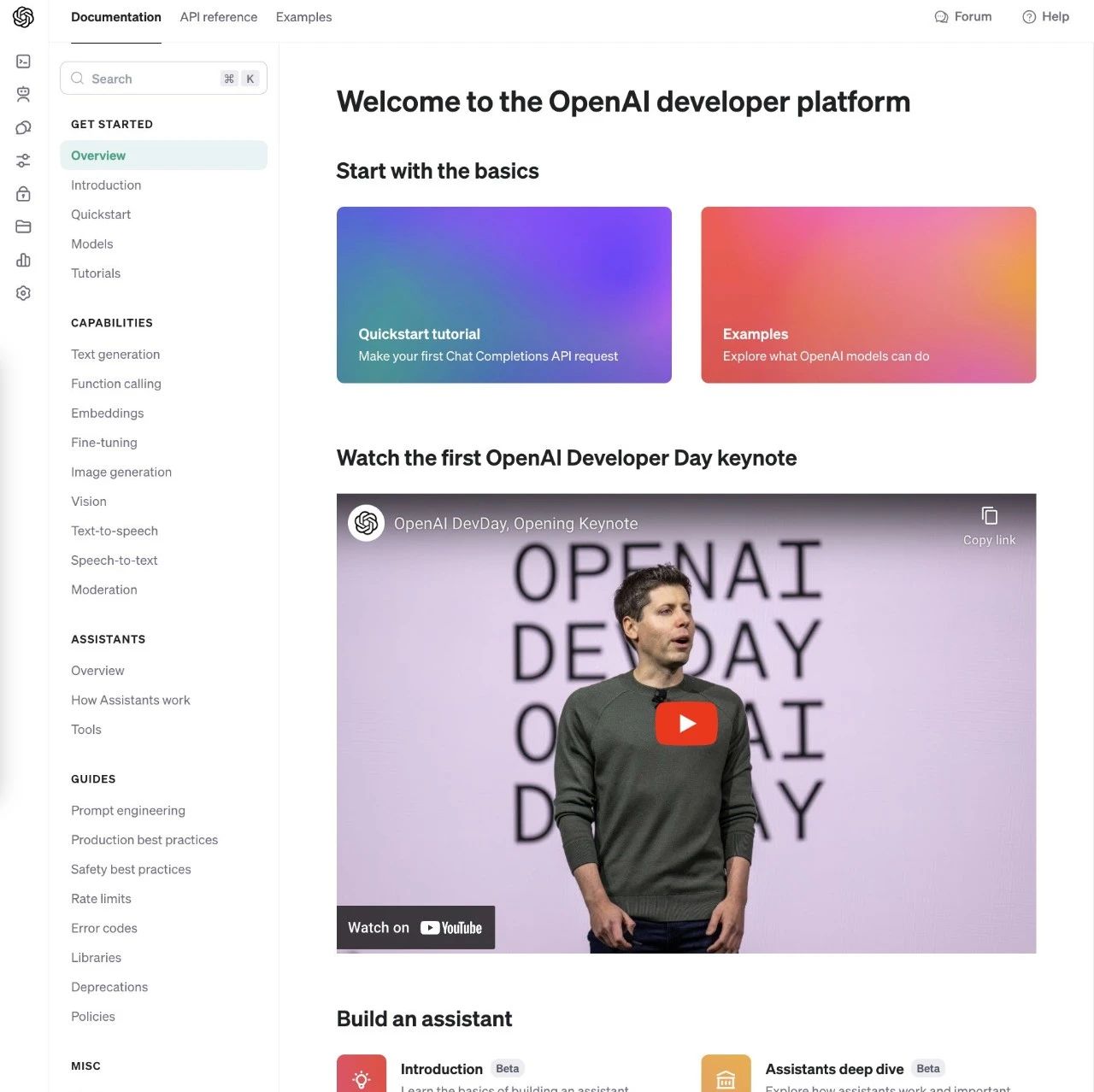
Task: Focus the Search input field
Action: [x=163, y=79]
